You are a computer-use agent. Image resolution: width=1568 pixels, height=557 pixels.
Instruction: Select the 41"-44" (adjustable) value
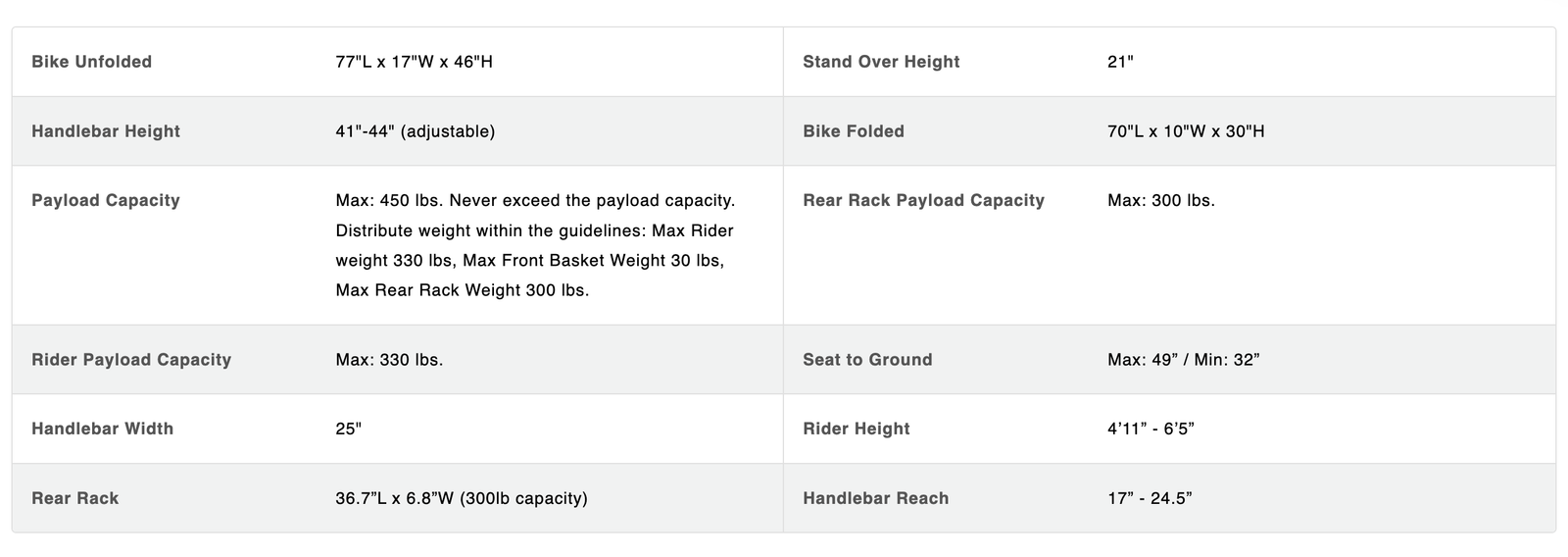pyautogui.click(x=415, y=131)
